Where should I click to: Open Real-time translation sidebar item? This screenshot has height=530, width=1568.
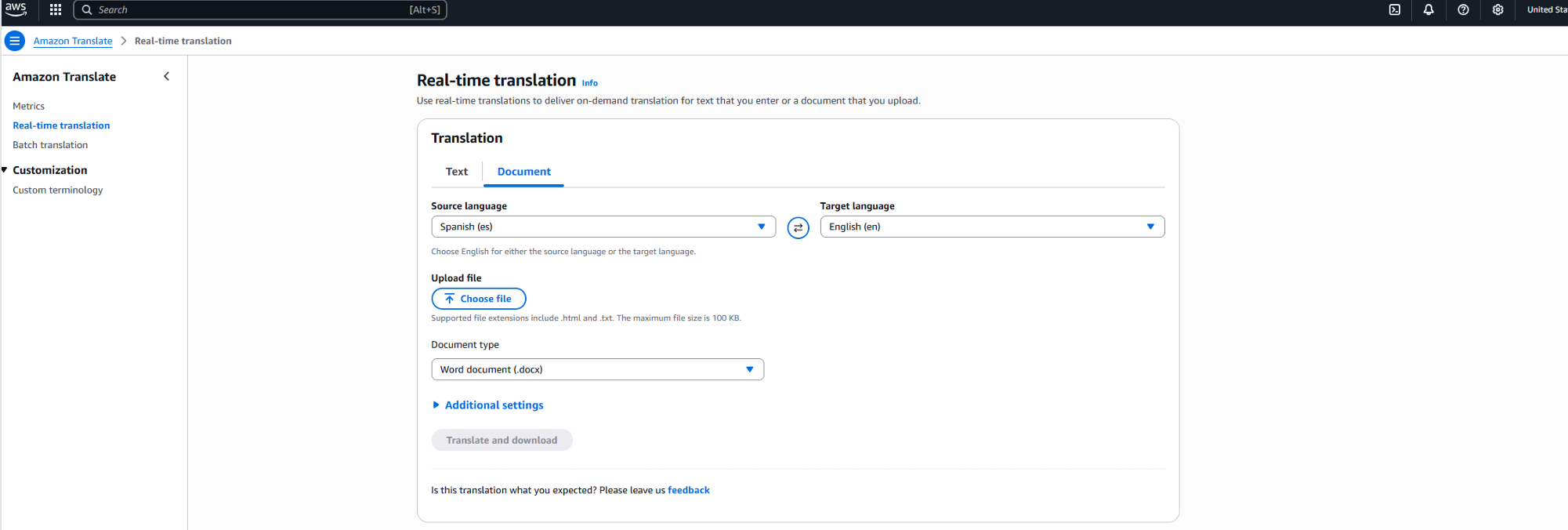coord(61,125)
